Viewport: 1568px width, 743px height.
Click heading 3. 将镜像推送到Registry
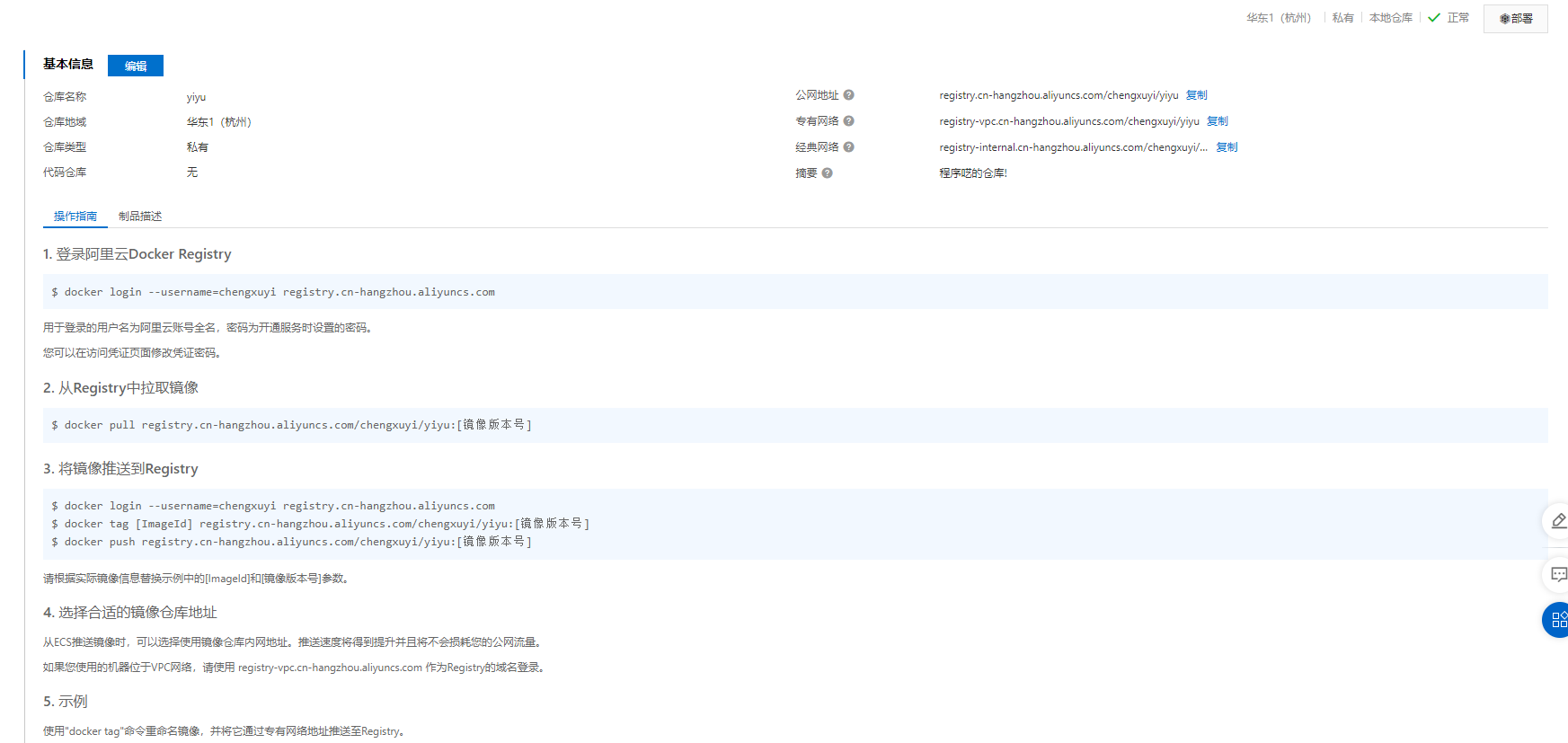[120, 469]
